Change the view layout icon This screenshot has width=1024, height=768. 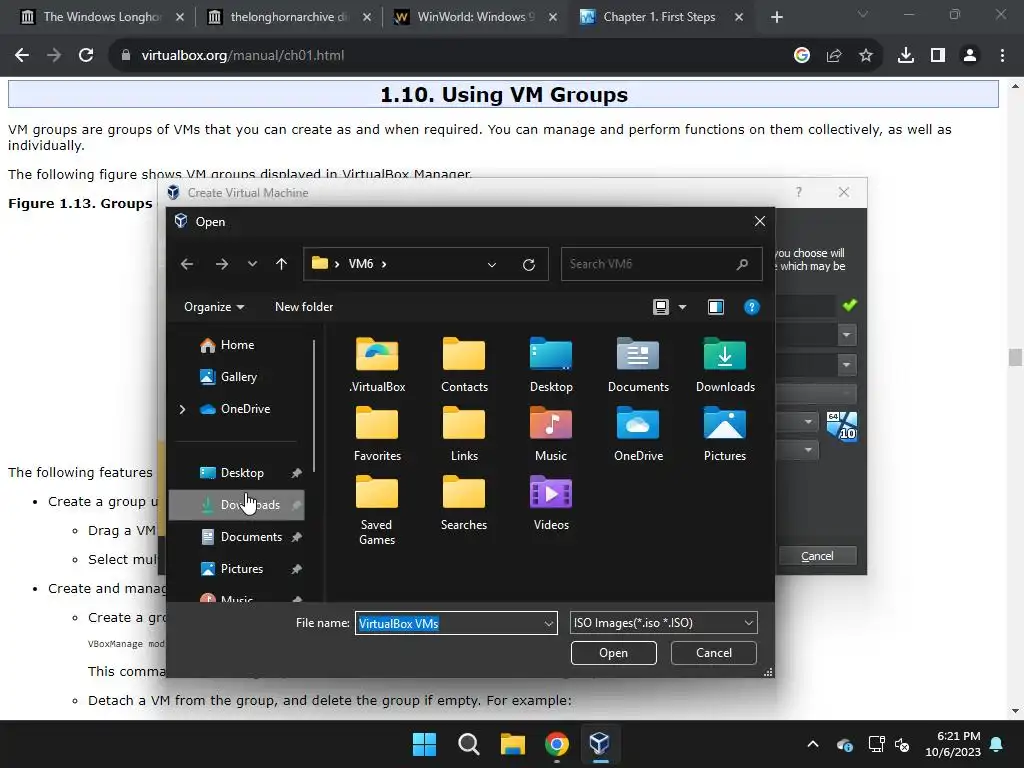point(661,307)
